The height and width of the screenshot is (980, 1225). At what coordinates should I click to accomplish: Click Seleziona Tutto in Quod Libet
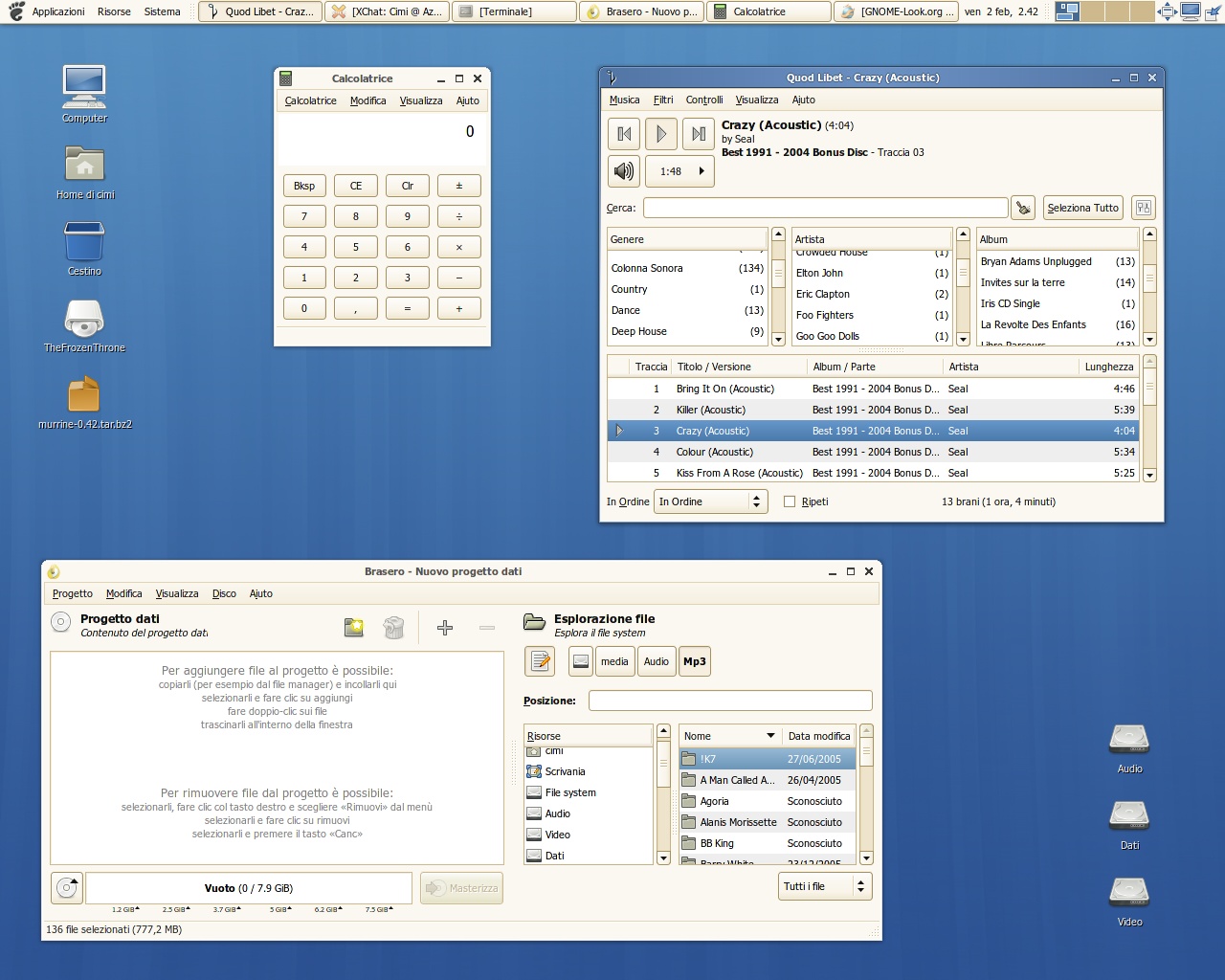click(1082, 208)
